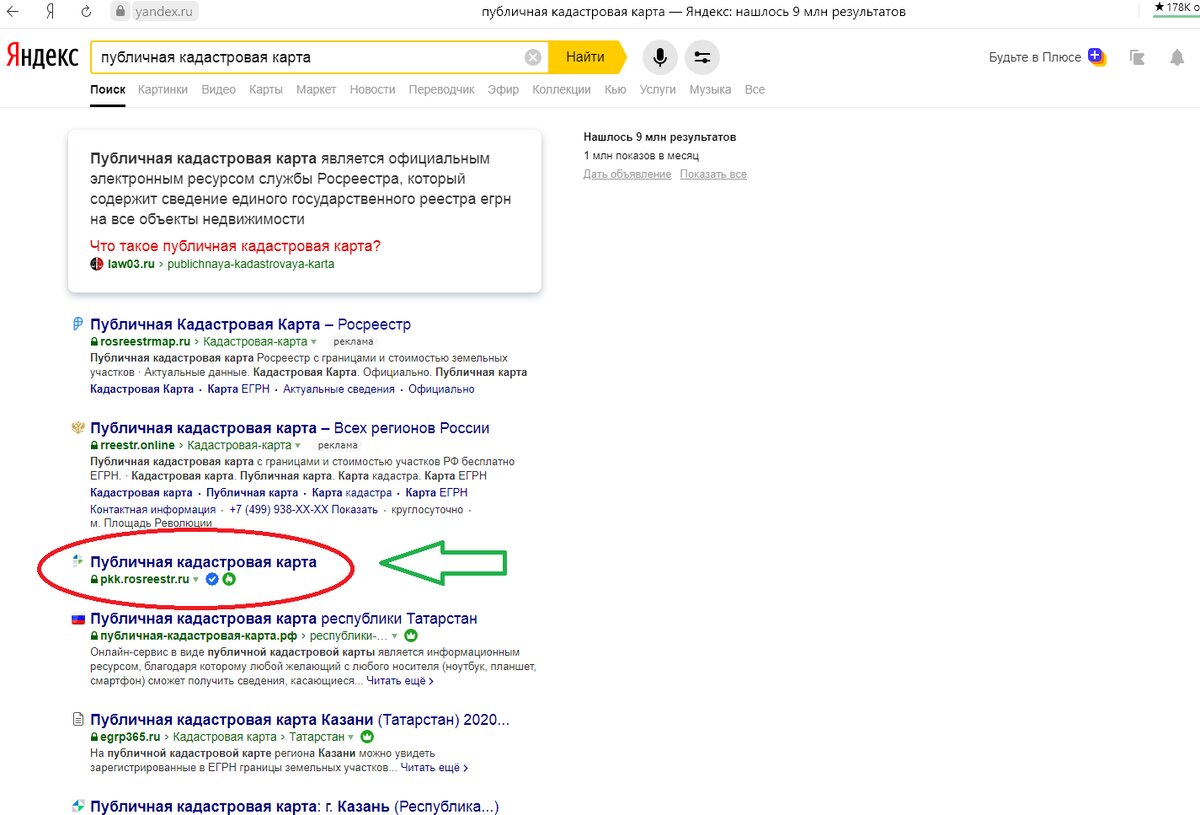The image size is (1200, 815).
Task: Click the green badge icon in публичная-кадастровая-карта.рф row
Action: tap(411, 635)
